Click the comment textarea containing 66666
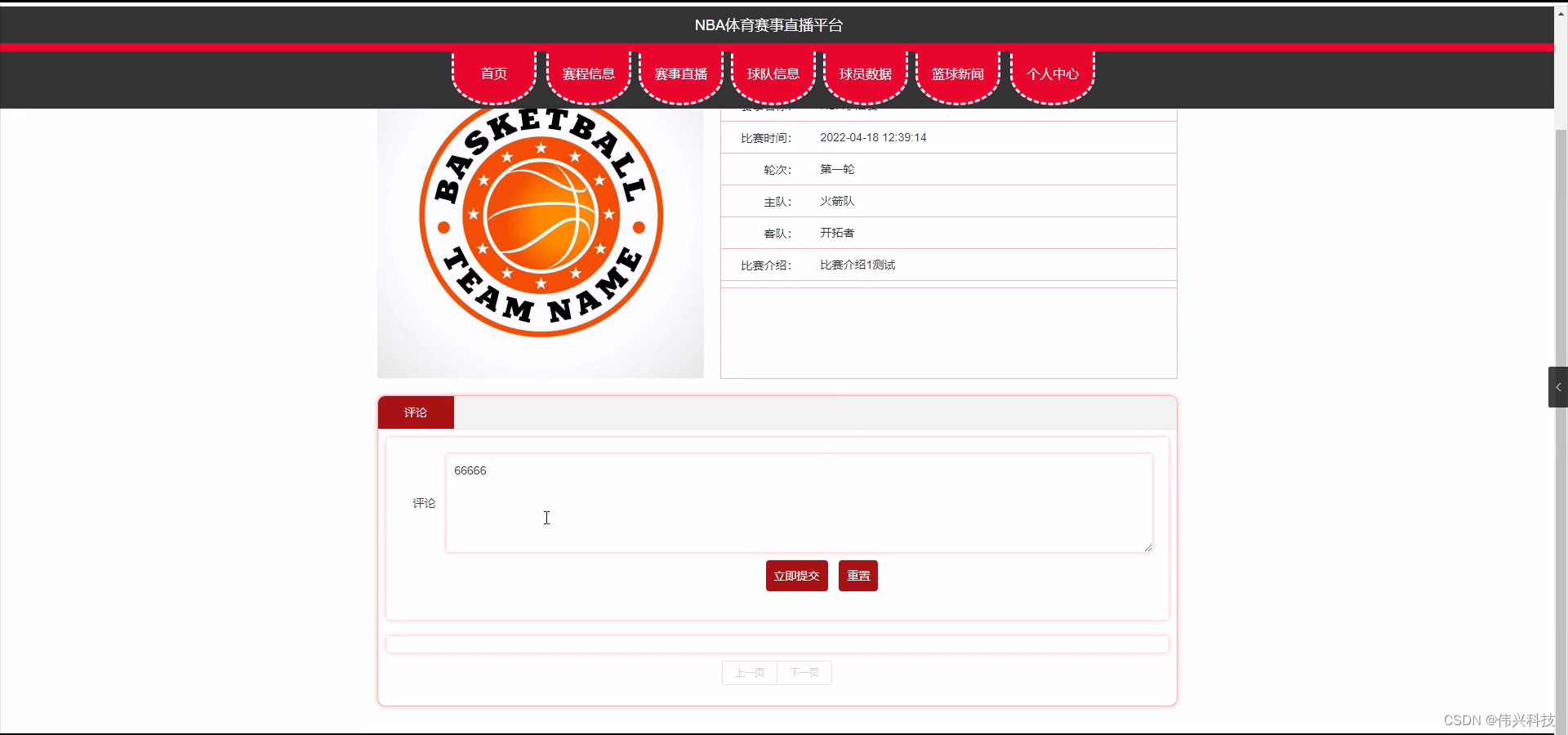This screenshot has width=1568, height=735. pos(798,502)
